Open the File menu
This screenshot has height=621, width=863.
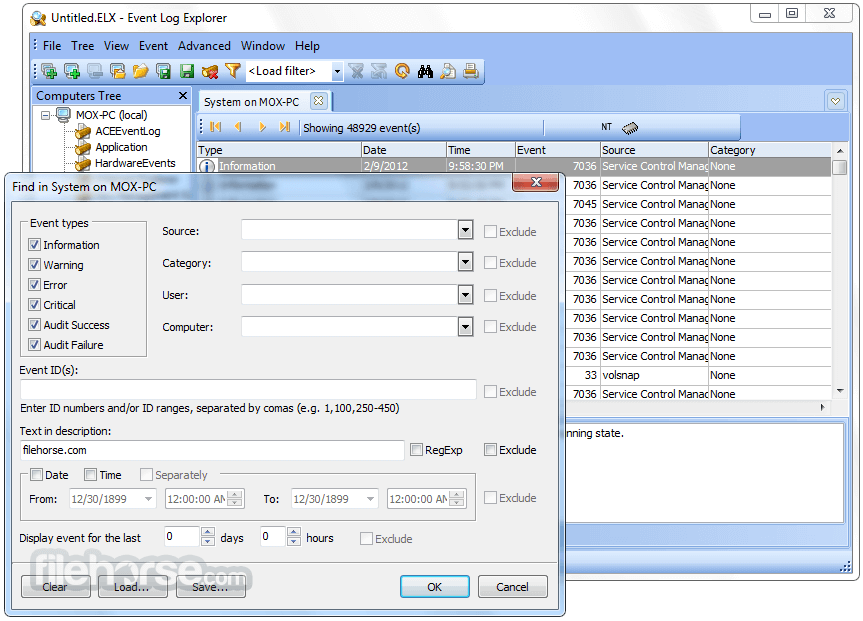point(52,46)
